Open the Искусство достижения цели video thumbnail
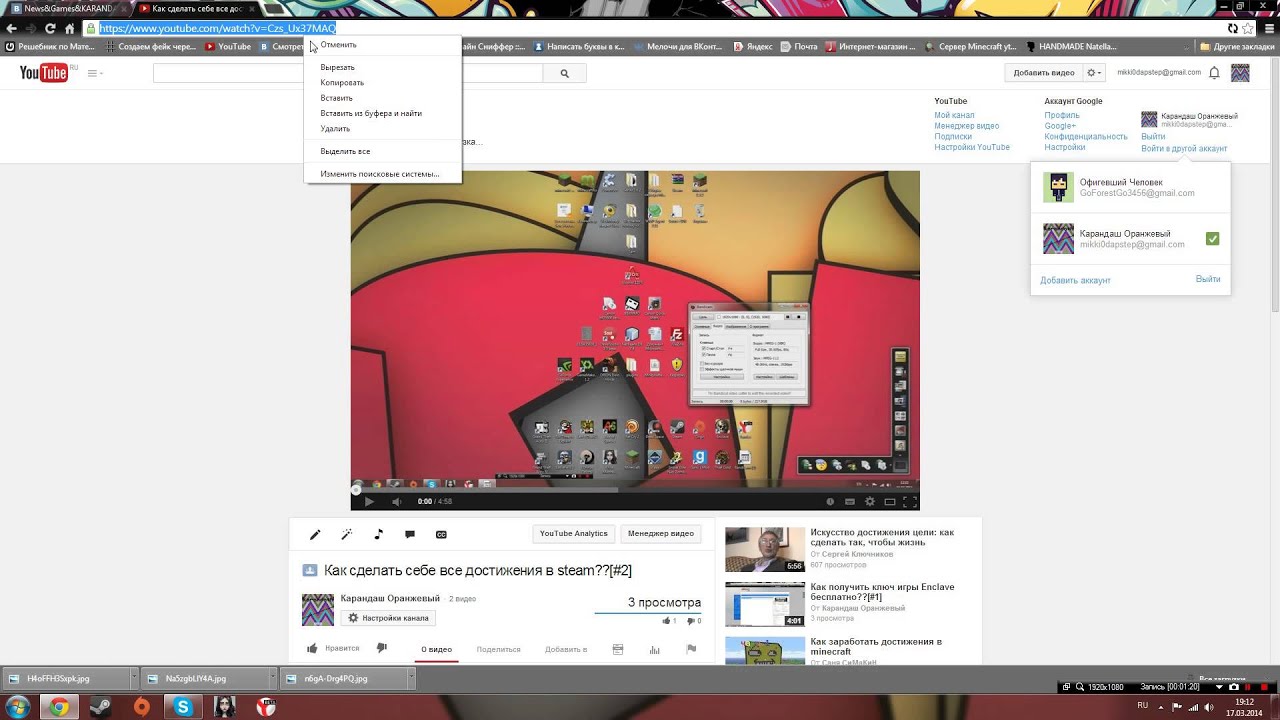This screenshot has height=720, width=1280. (765, 550)
